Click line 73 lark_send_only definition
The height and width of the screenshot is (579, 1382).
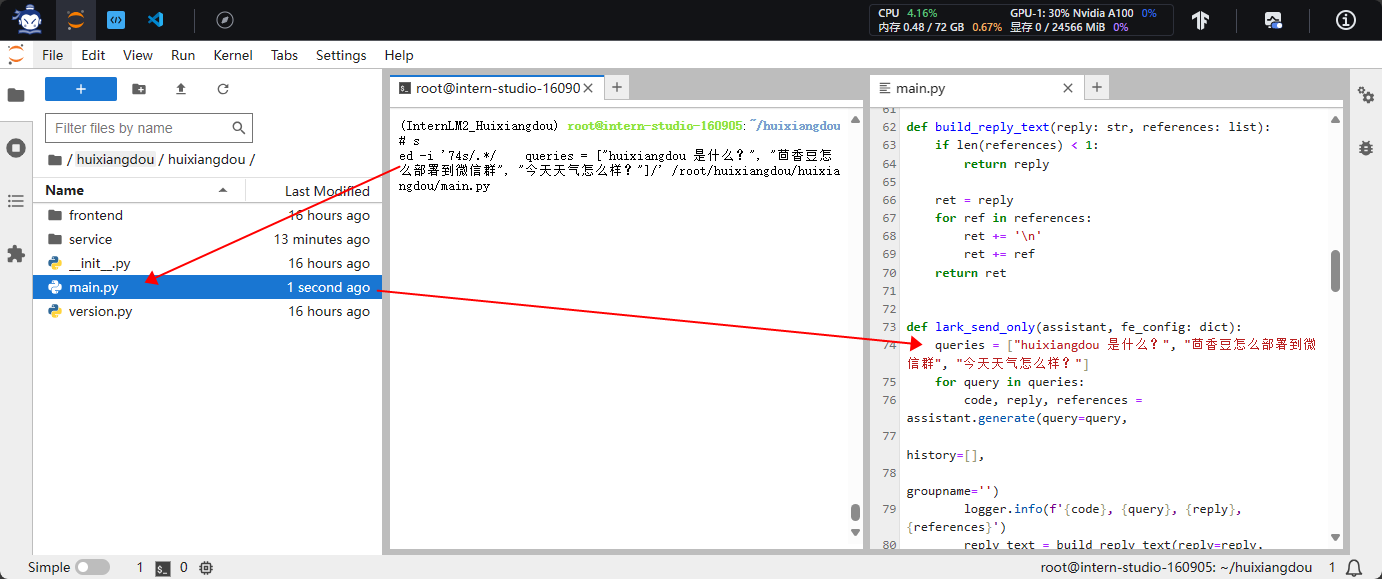click(1073, 327)
